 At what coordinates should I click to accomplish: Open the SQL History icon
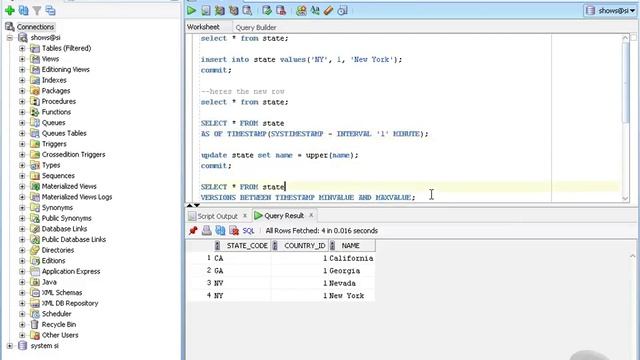pyautogui.click(x=342, y=10)
